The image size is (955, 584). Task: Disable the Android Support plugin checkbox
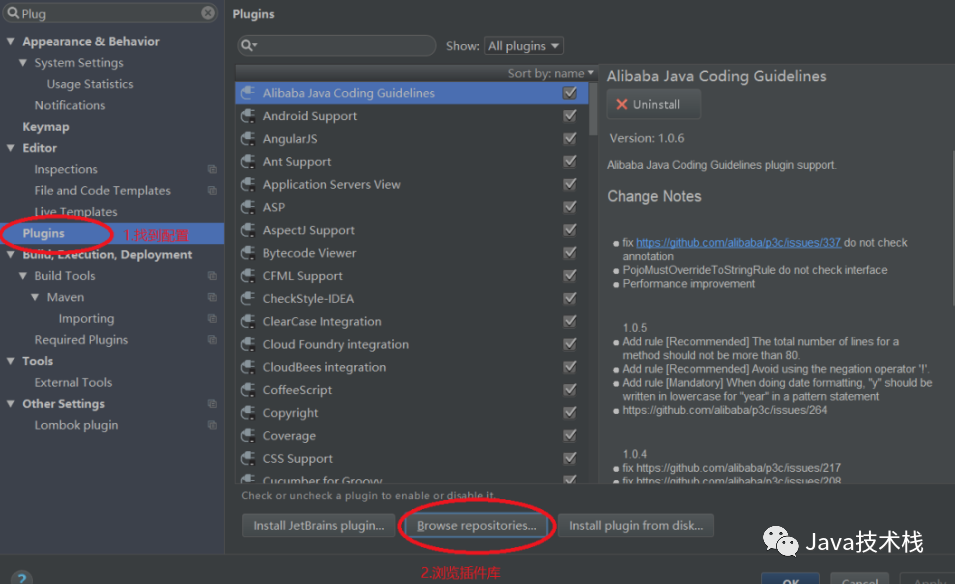(x=570, y=116)
